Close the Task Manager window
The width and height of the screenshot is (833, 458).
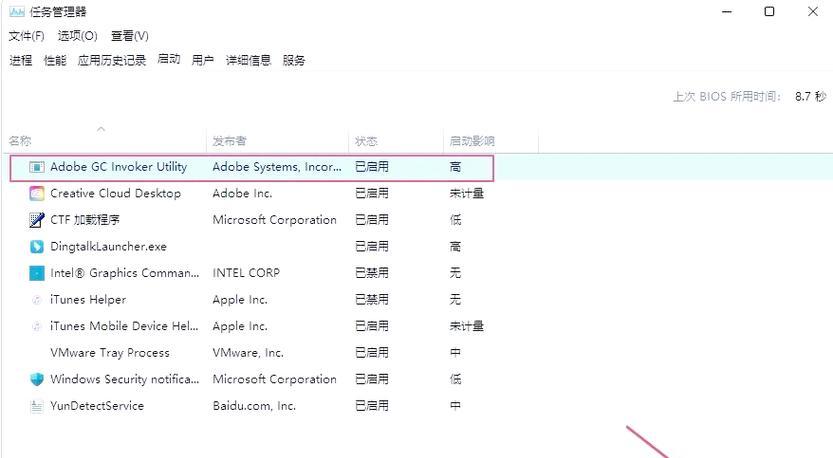813,12
